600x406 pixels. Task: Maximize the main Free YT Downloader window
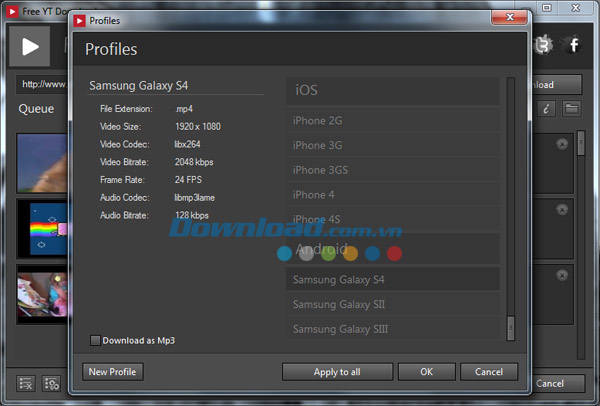547,8
